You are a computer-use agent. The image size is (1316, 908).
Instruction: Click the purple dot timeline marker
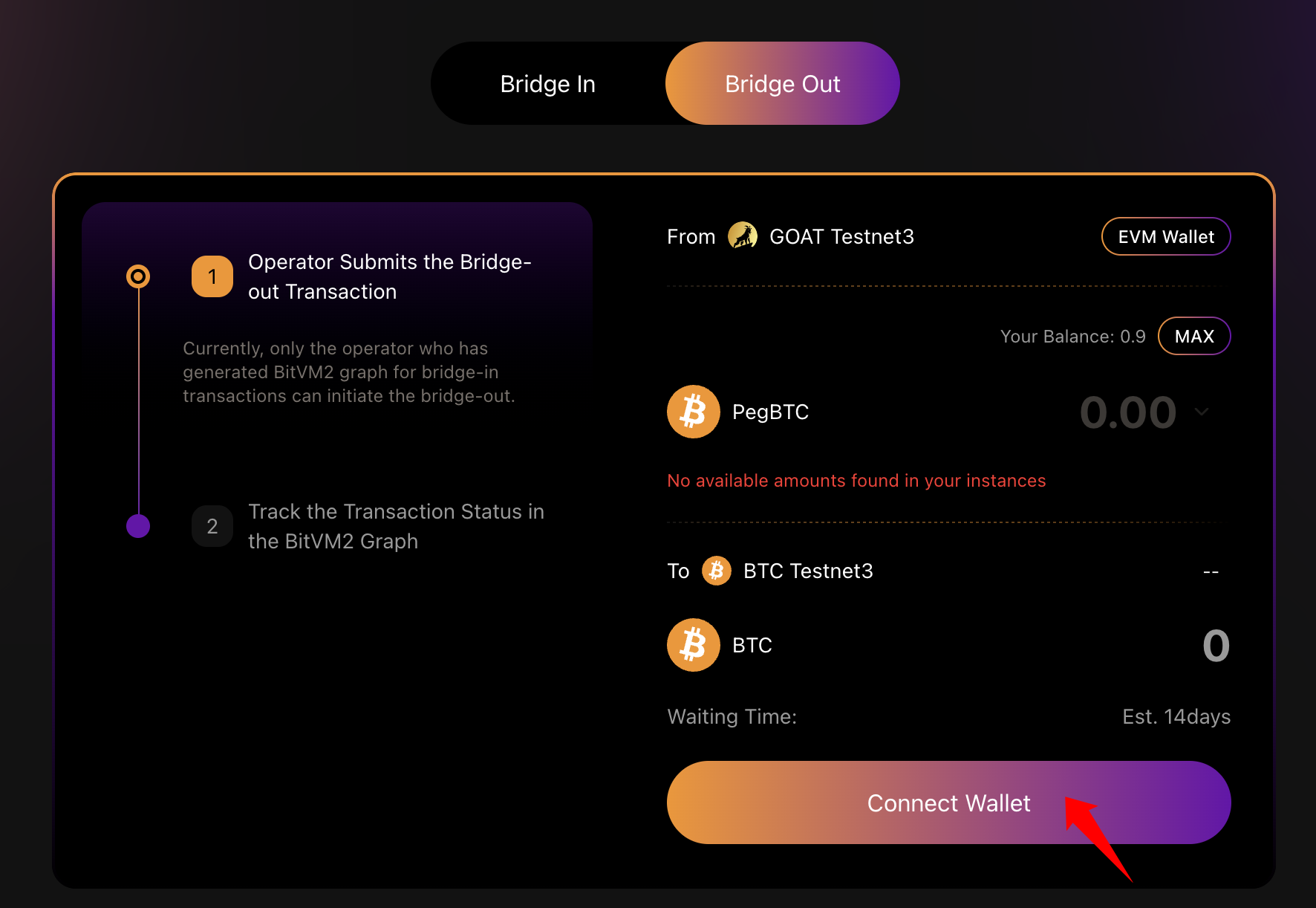click(x=138, y=526)
